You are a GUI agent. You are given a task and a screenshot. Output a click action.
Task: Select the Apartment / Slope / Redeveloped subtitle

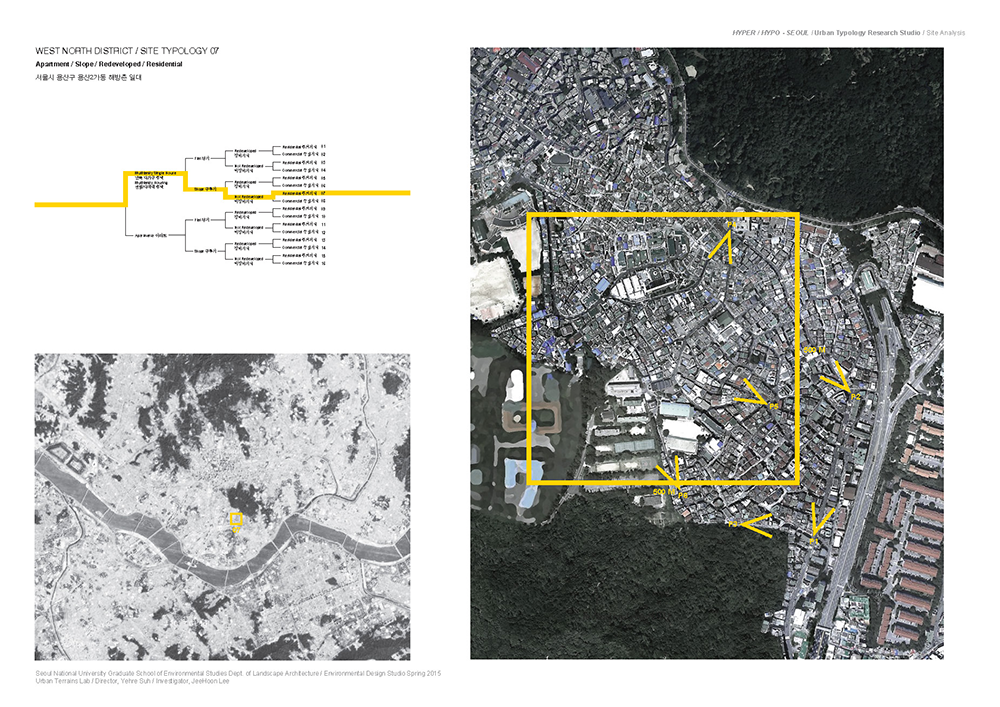pyautogui.click(x=108, y=63)
